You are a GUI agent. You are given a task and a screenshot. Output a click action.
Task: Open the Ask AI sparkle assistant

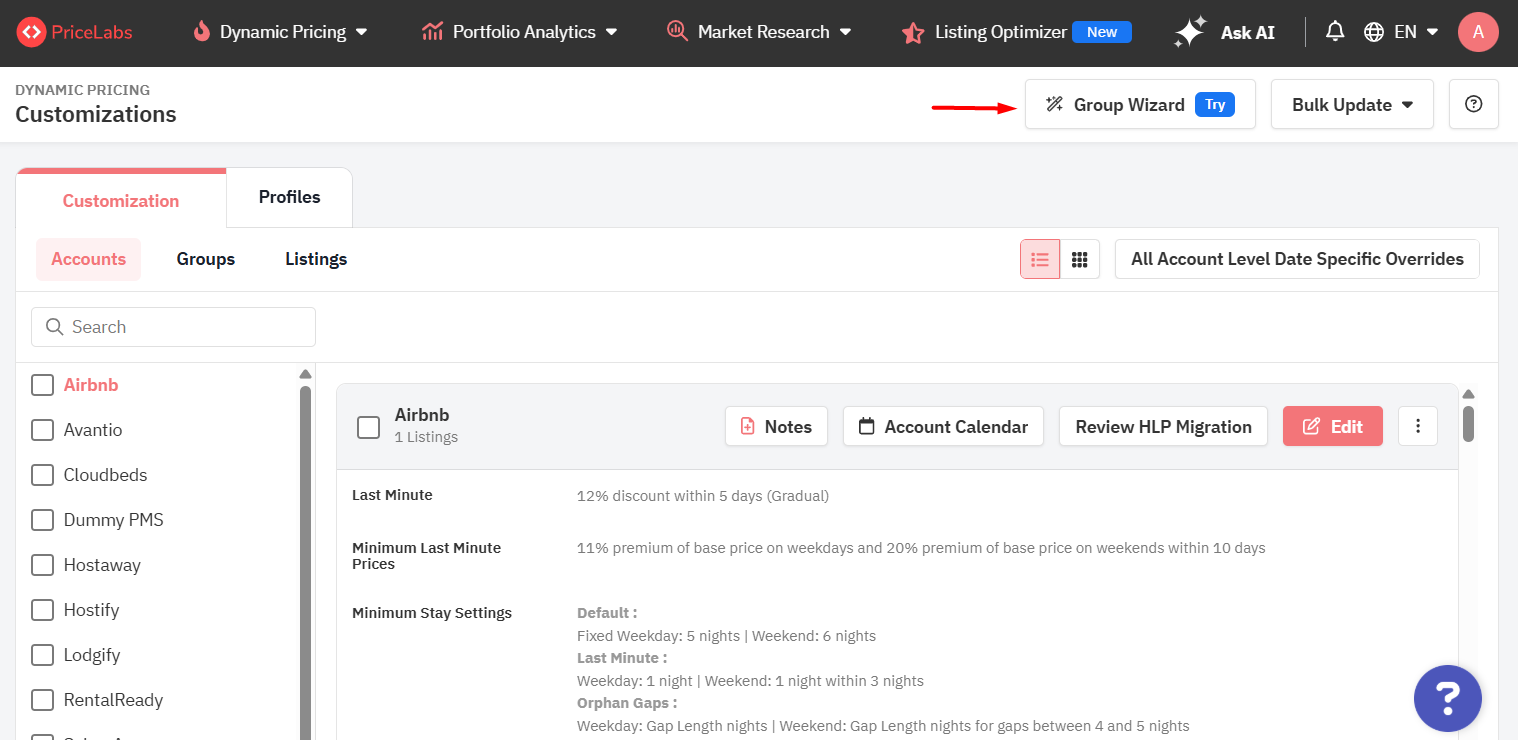coord(1225,32)
